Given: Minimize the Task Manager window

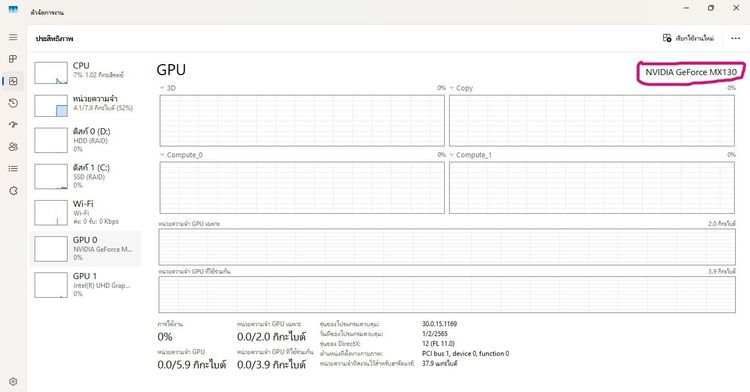Looking at the screenshot, I should point(687,8).
